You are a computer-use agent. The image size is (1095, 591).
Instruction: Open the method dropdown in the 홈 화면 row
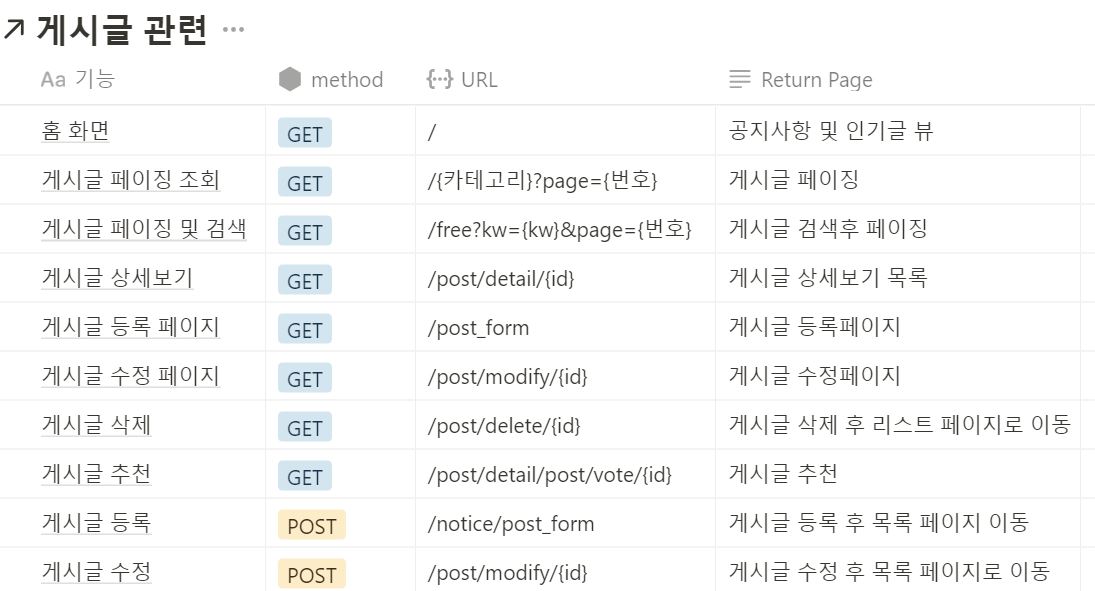click(303, 132)
